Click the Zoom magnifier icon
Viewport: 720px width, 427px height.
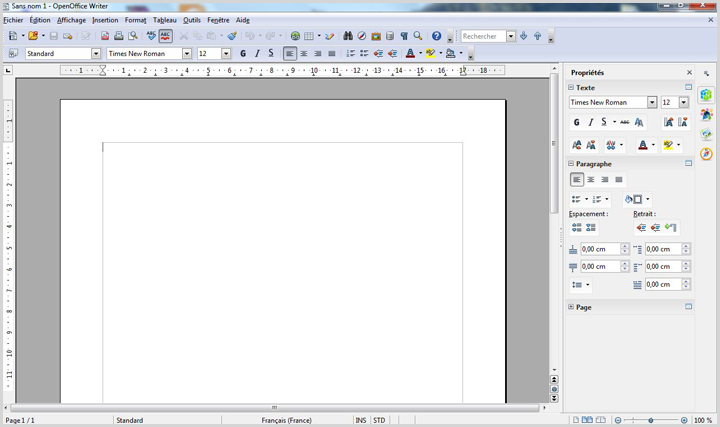click(x=418, y=36)
